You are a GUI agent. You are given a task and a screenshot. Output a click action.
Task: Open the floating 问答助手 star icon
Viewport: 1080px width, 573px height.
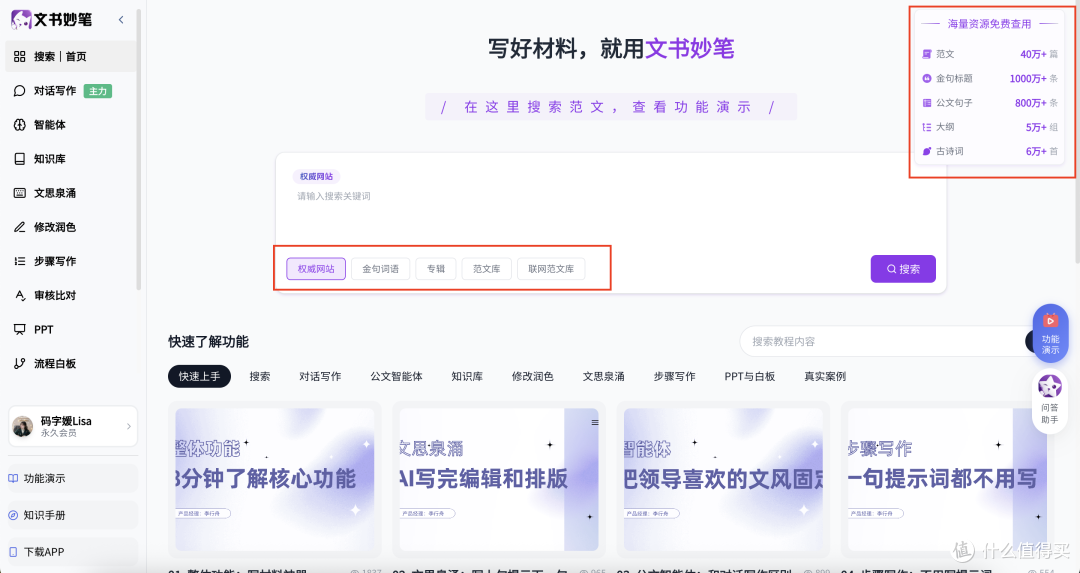coord(1050,386)
